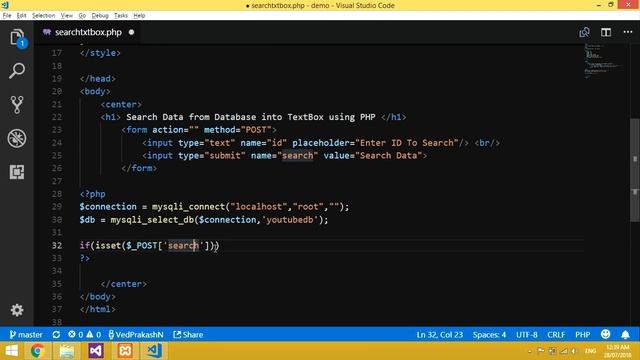Viewport: 640px width, 360px height.
Task: Open the Windows Start button
Action: tap(11, 351)
